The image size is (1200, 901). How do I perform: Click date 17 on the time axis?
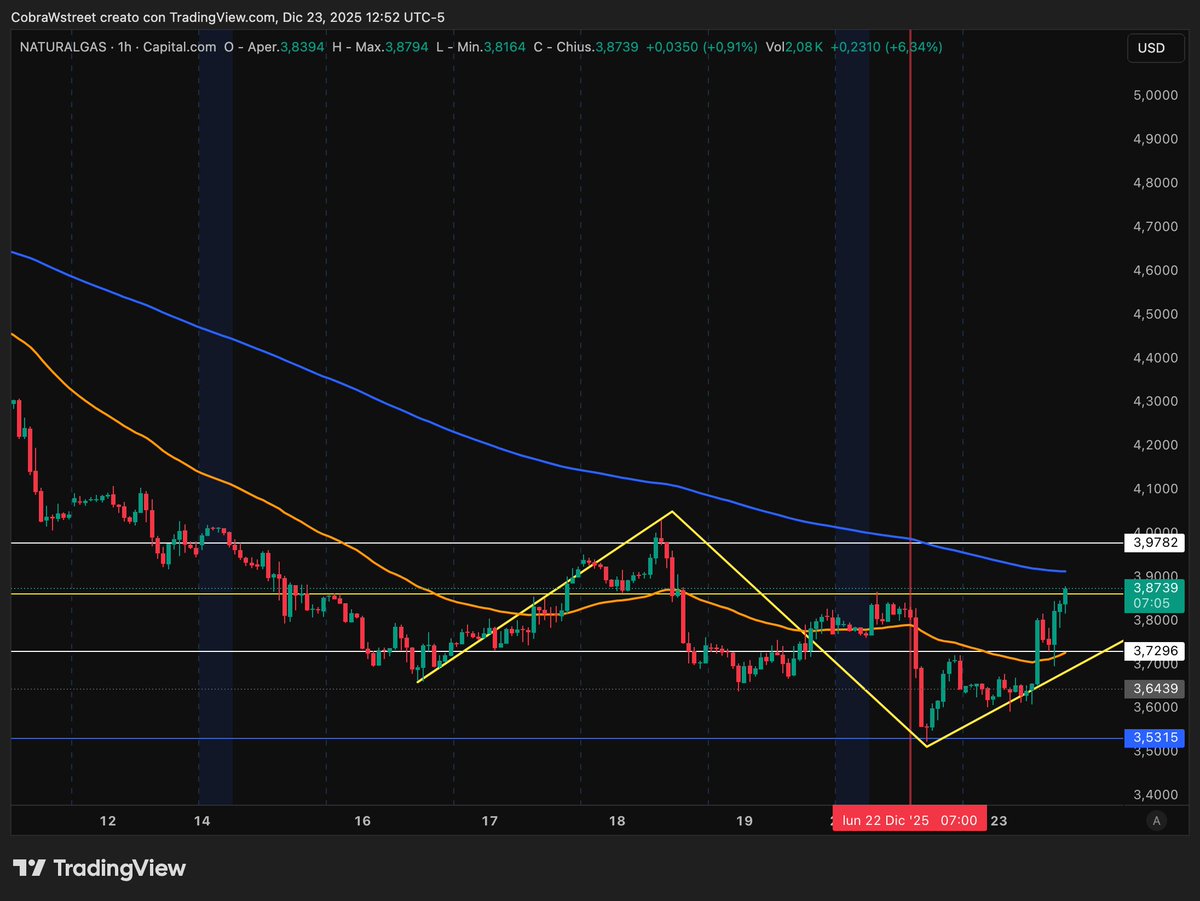490,820
